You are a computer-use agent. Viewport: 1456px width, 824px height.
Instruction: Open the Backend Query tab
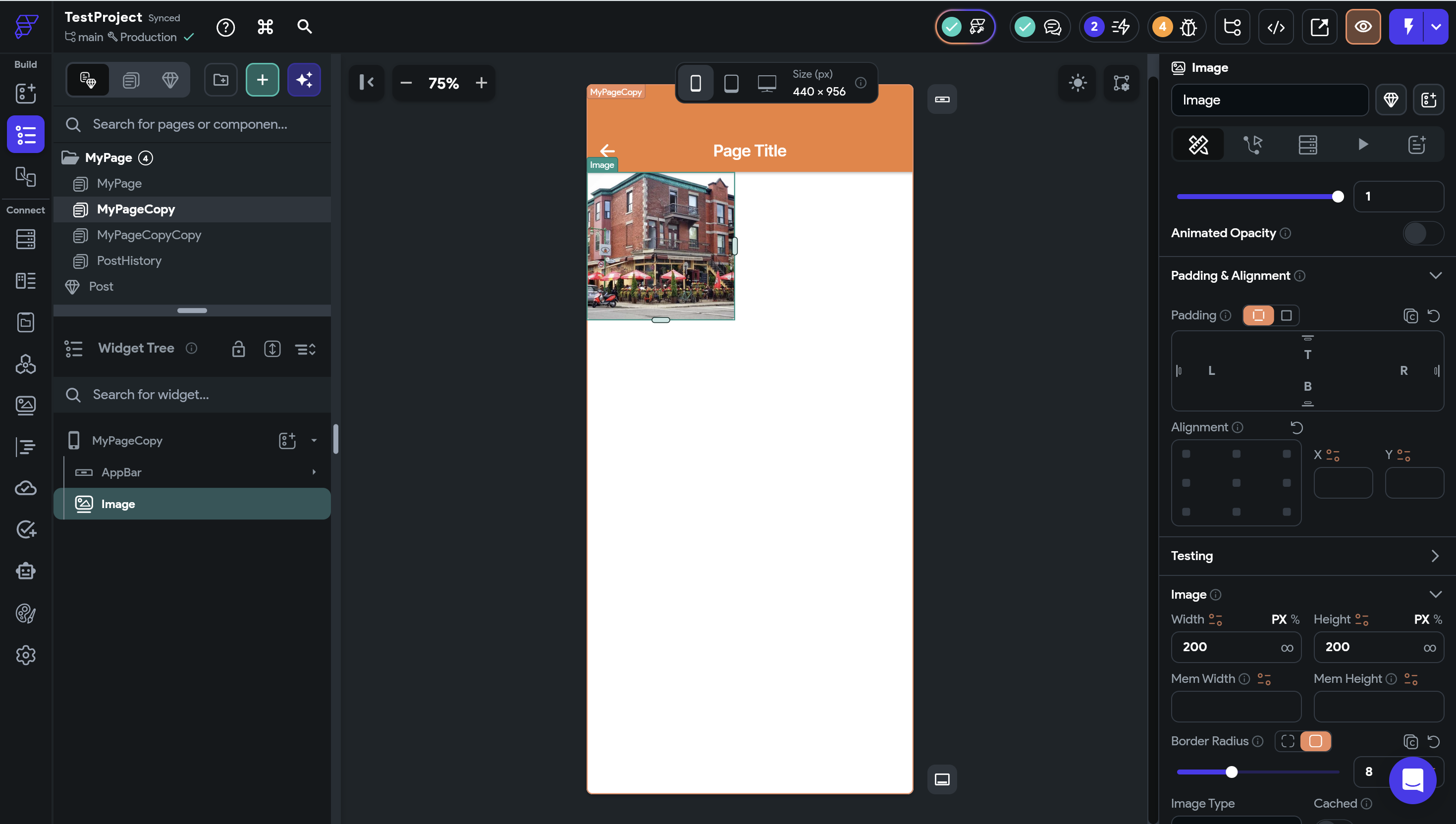click(1307, 145)
